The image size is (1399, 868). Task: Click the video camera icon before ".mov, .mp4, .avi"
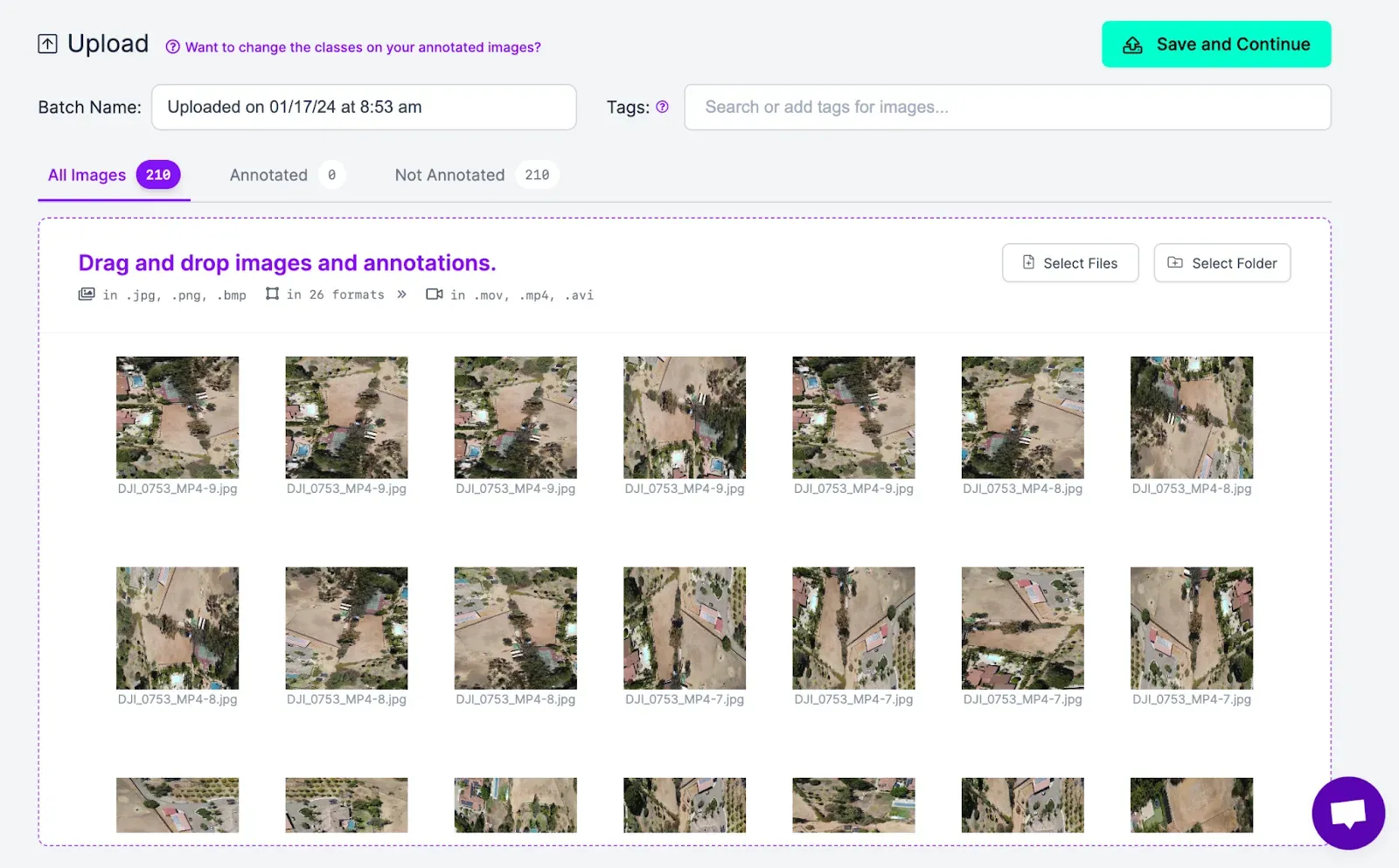435,295
